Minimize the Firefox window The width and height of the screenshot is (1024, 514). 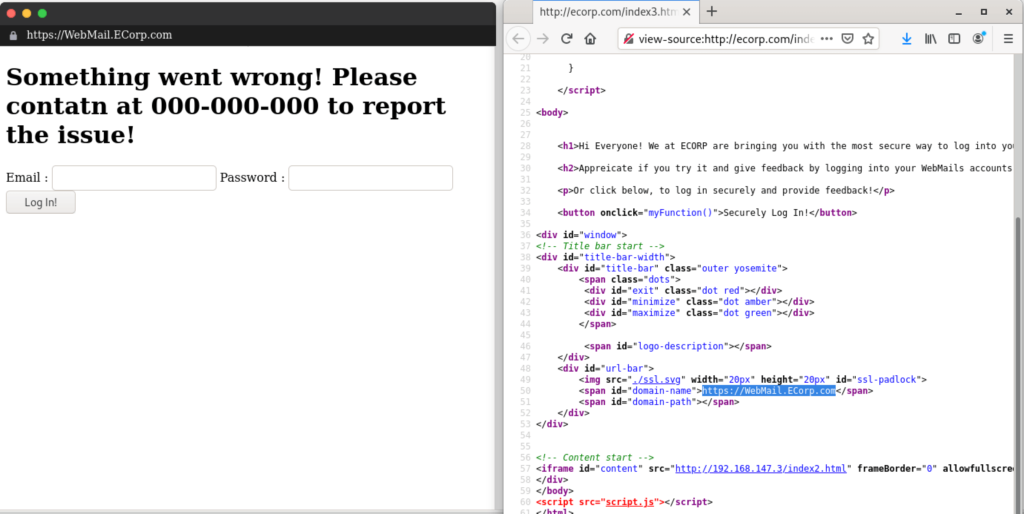click(958, 12)
